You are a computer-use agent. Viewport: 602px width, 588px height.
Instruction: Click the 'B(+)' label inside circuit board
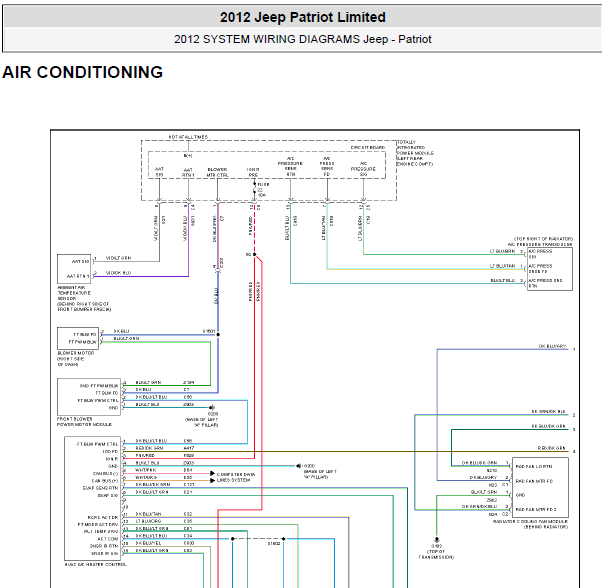(188, 156)
